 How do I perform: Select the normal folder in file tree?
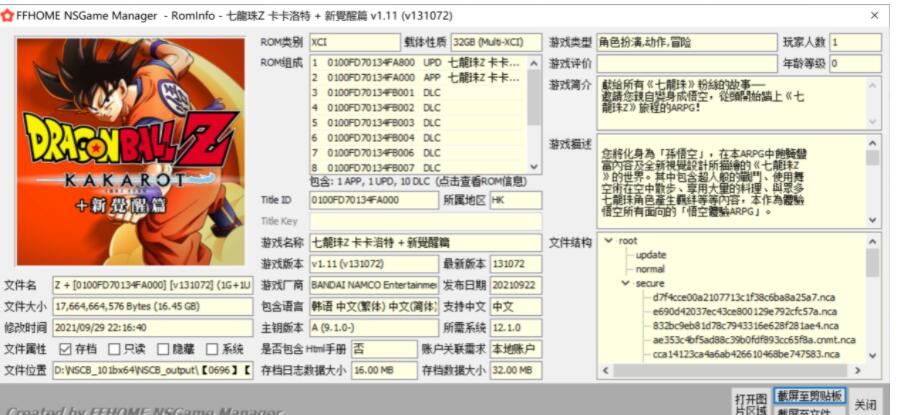tap(650, 269)
